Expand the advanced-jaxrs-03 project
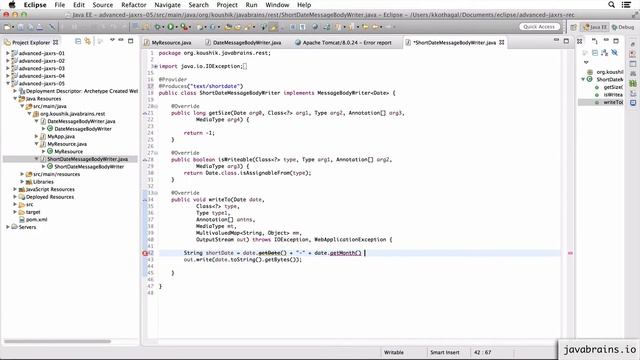The width and height of the screenshot is (640, 360). point(7,68)
